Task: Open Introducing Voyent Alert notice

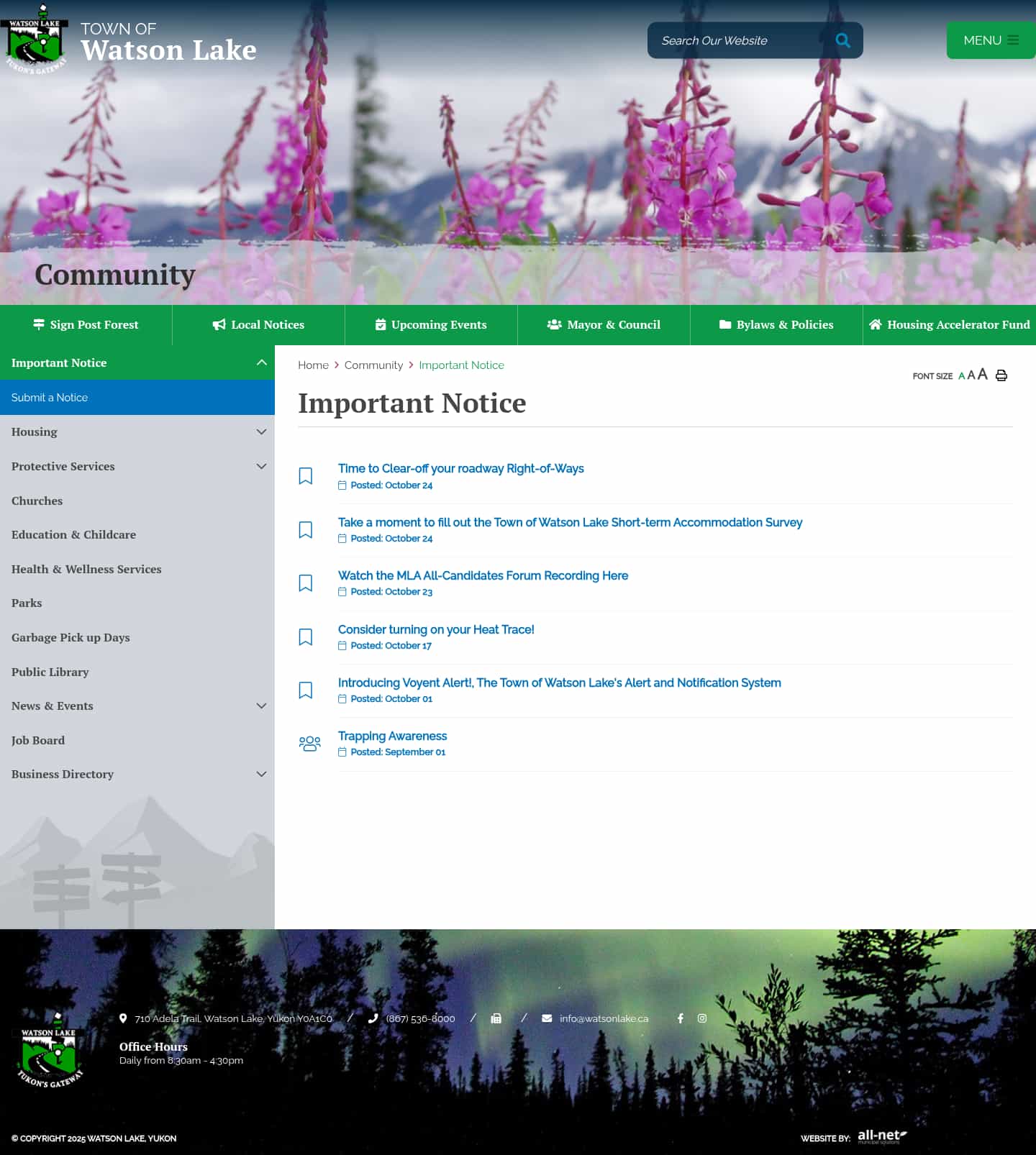Action: [x=559, y=683]
